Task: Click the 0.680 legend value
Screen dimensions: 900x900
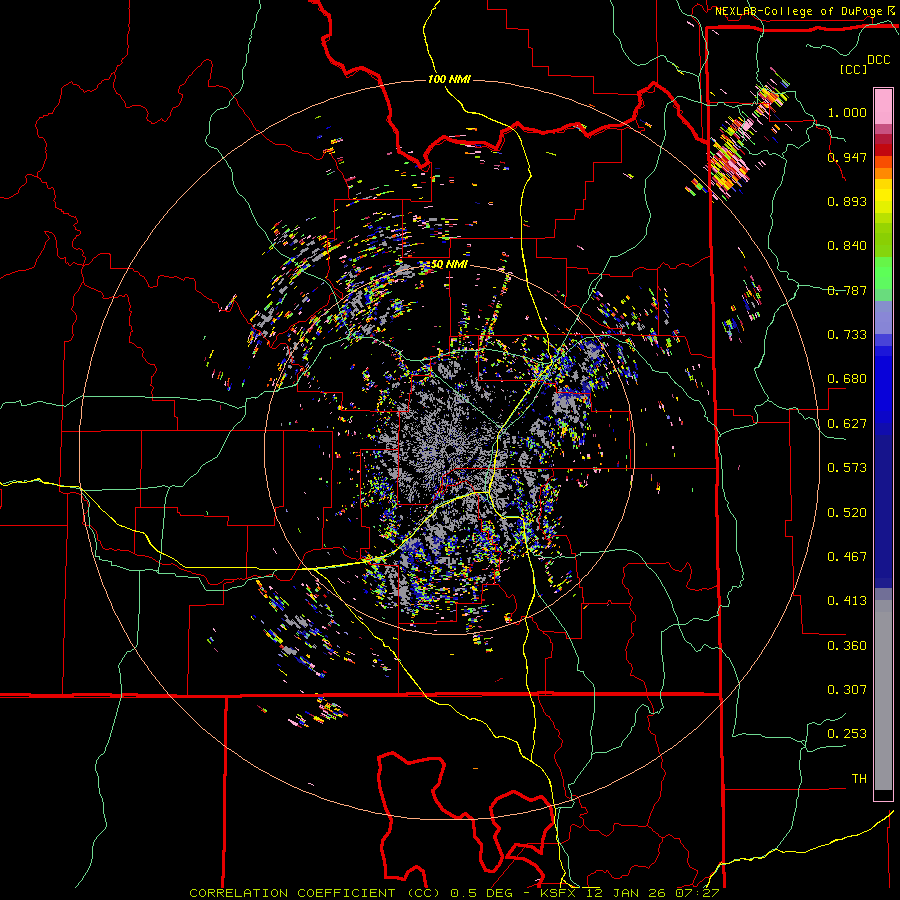Action: click(x=847, y=379)
